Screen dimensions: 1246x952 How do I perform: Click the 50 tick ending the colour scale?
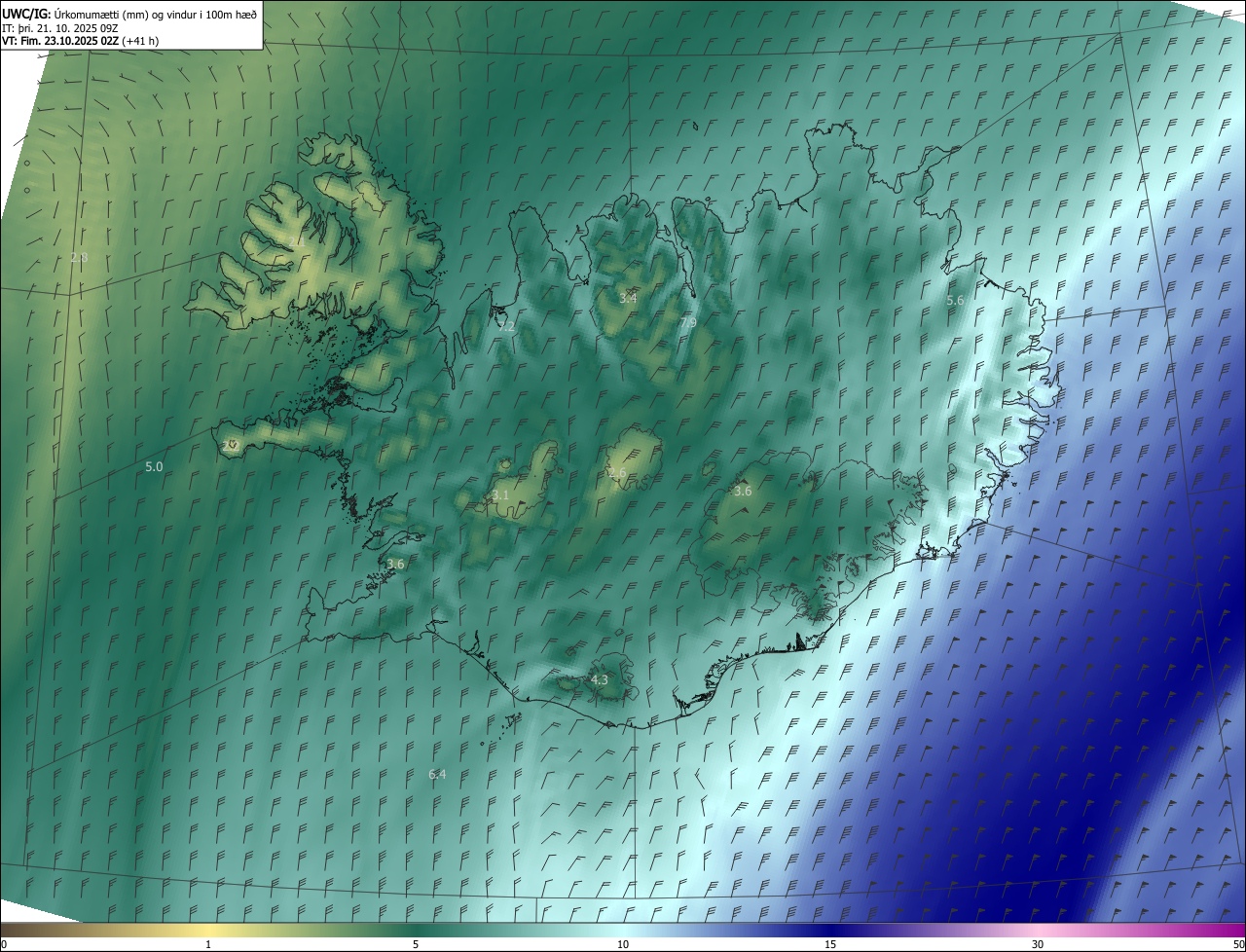click(1238, 944)
